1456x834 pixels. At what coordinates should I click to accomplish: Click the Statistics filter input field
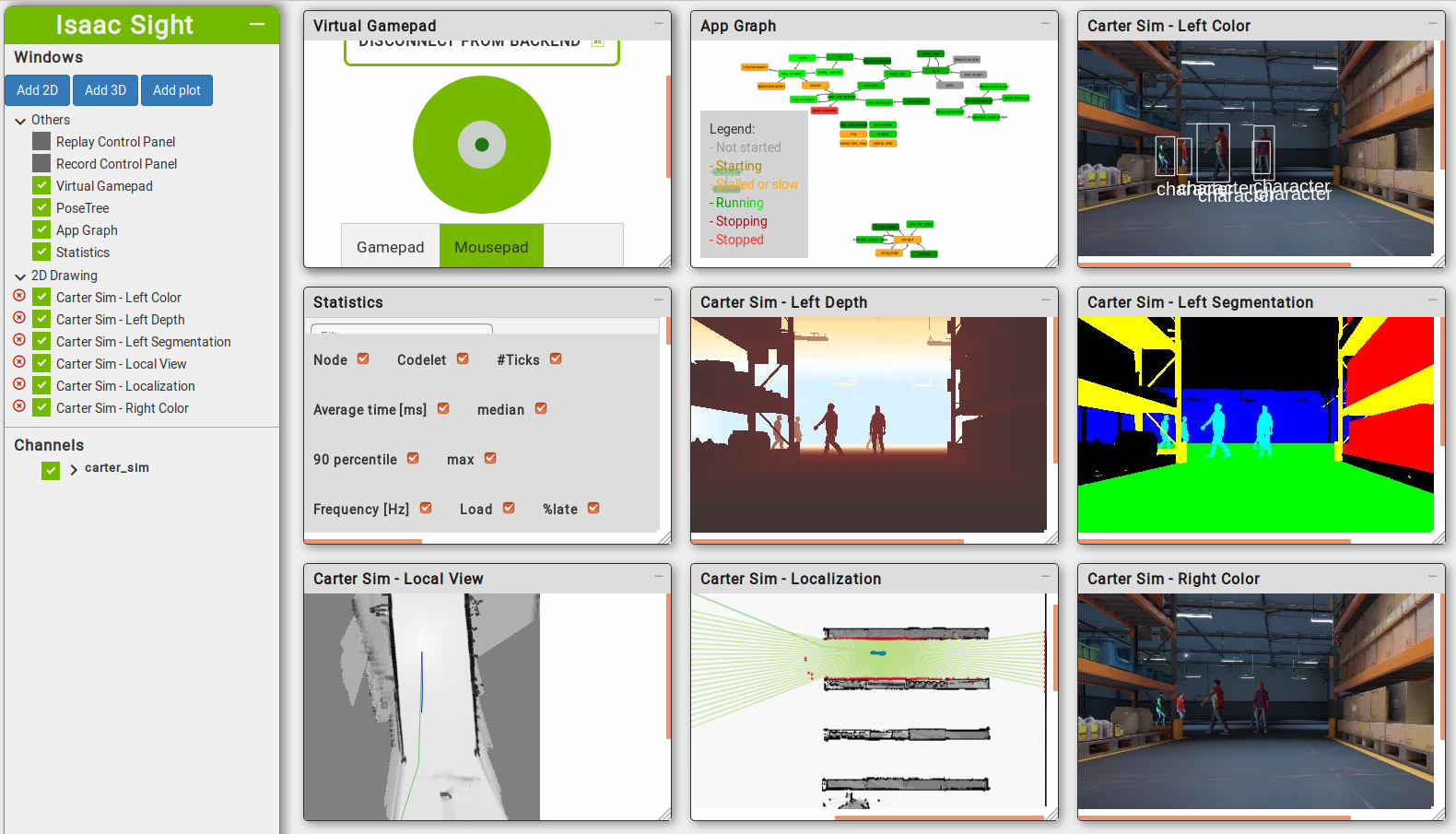click(x=402, y=329)
